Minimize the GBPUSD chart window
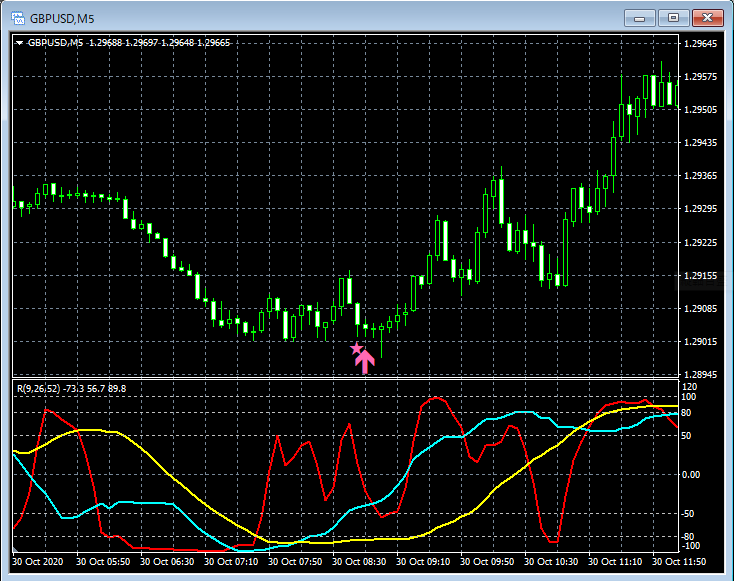The image size is (734, 581). coord(639,18)
